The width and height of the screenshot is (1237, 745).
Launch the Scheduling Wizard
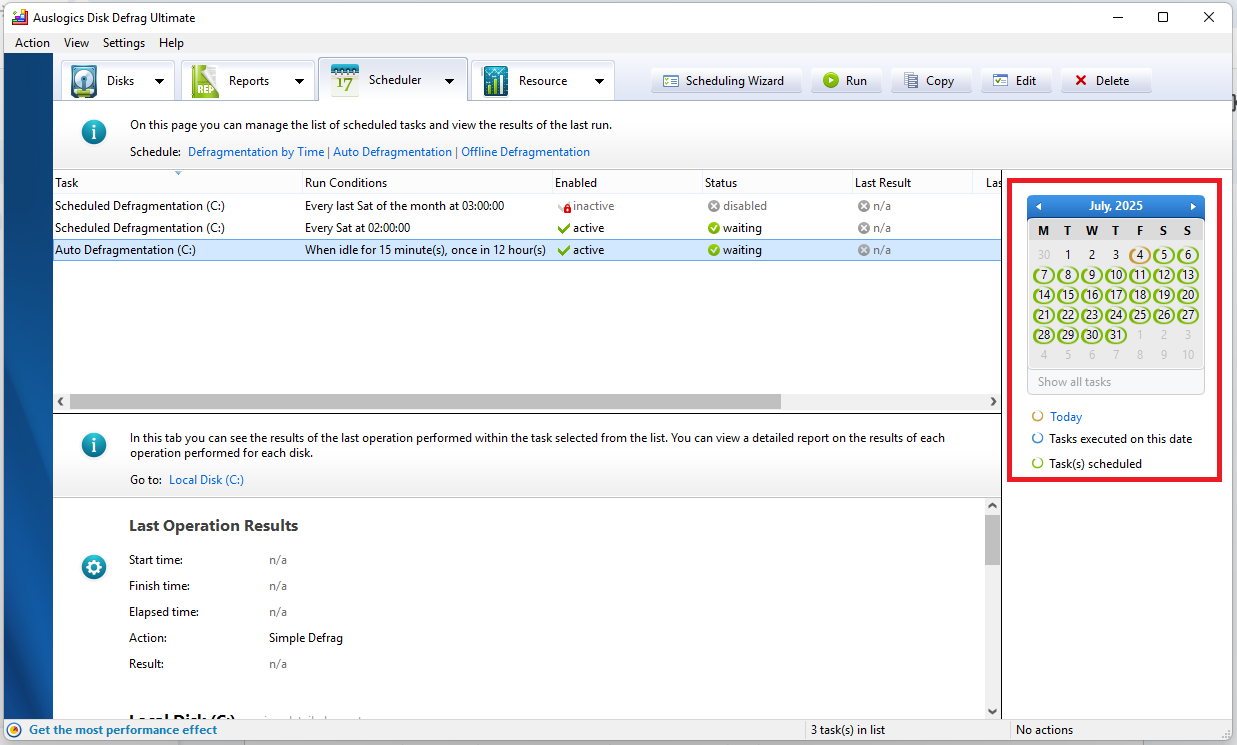point(726,81)
